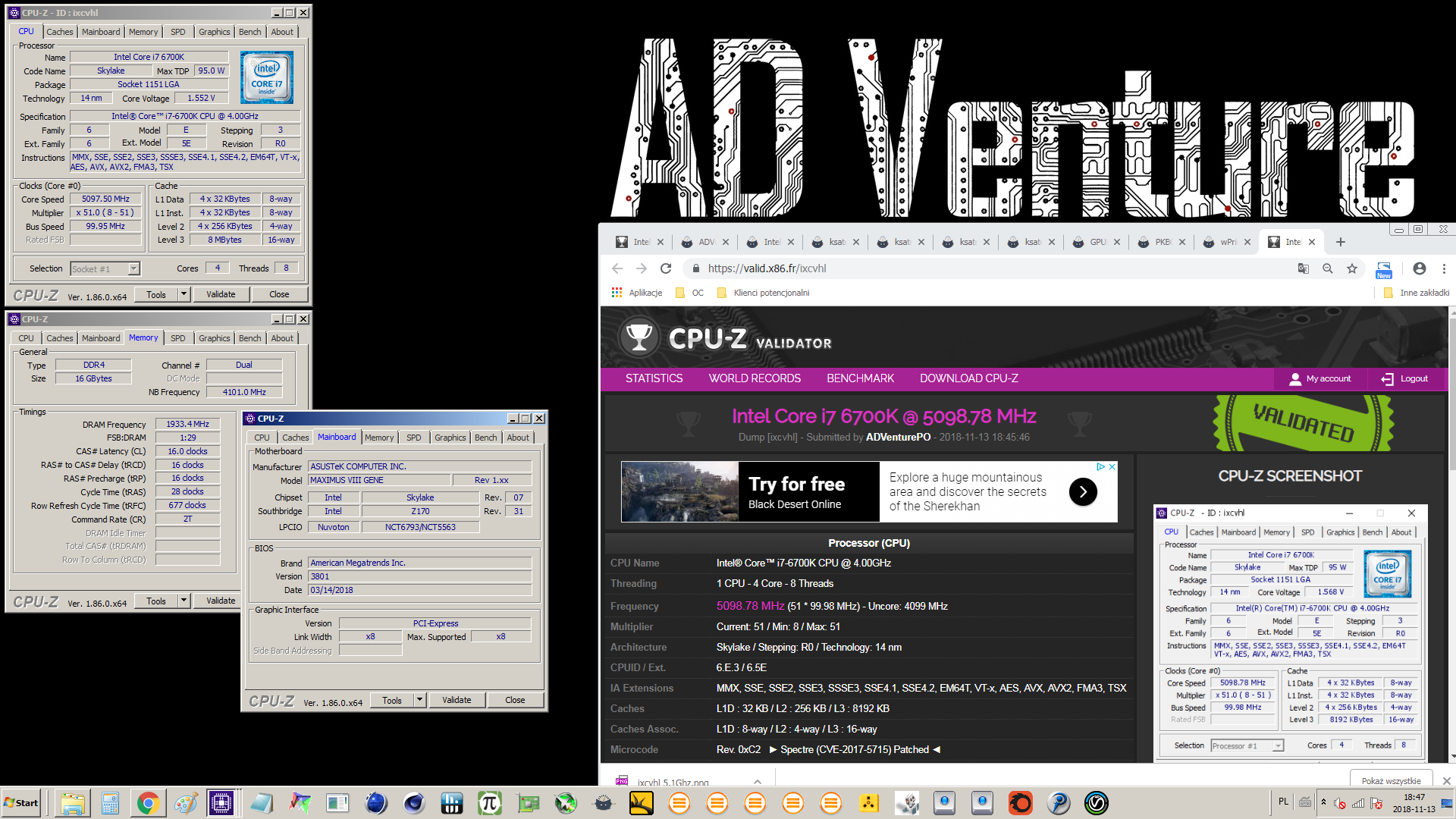Open Graphics tab in Mainboard CPU-Z window

point(450,438)
